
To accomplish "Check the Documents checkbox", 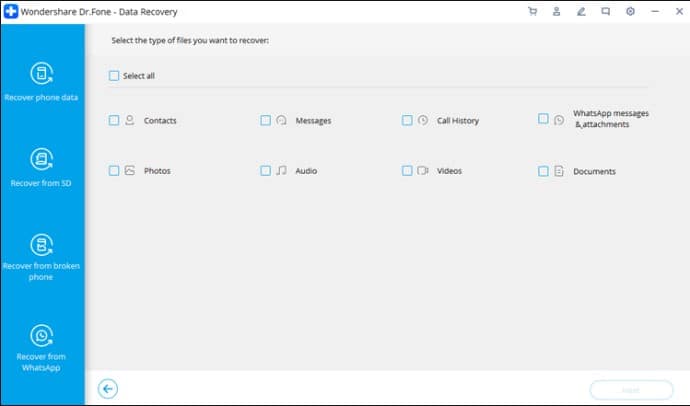I will click(543, 171).
